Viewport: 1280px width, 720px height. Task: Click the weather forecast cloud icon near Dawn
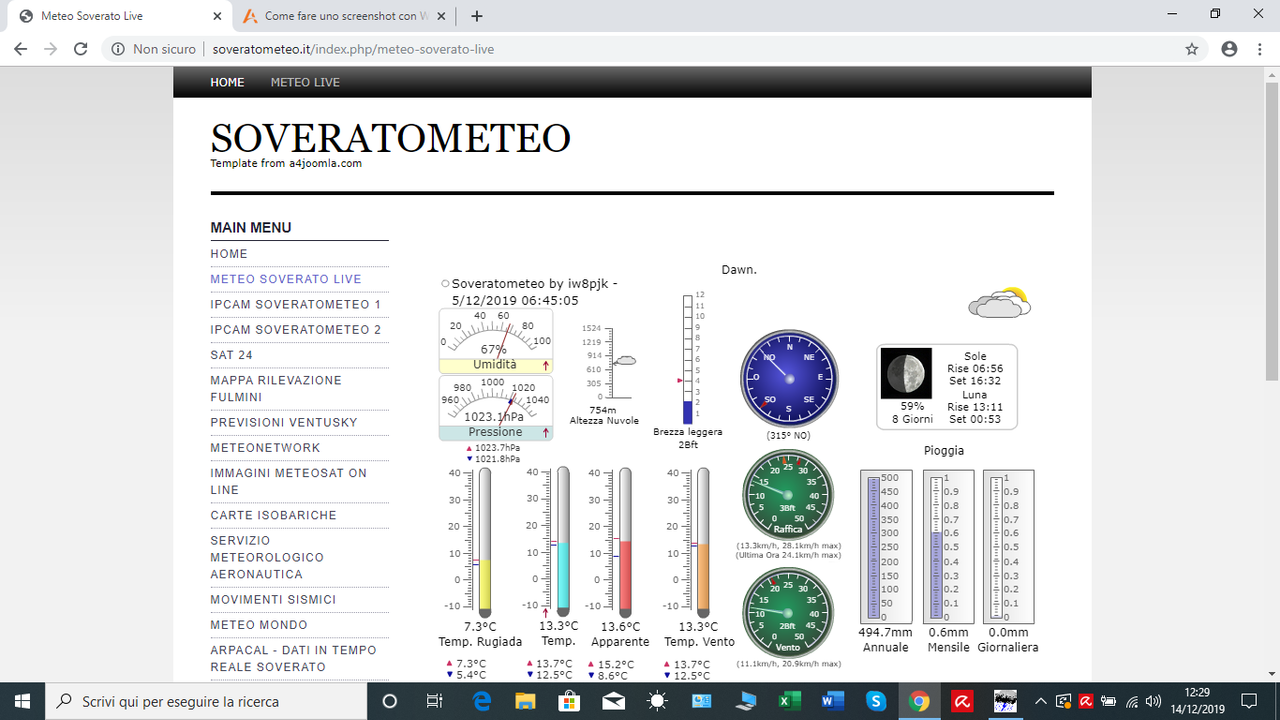pos(999,302)
